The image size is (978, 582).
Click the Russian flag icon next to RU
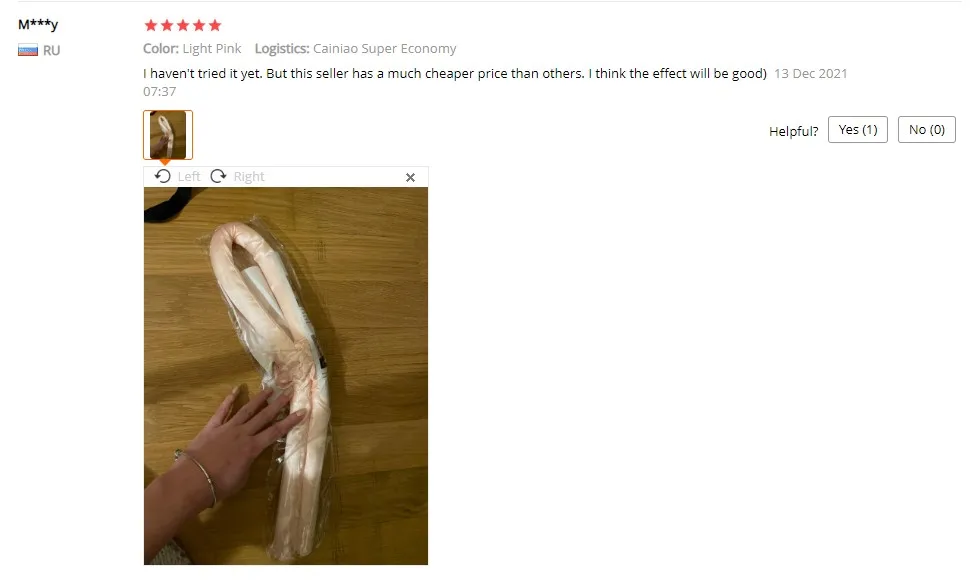tap(28, 51)
